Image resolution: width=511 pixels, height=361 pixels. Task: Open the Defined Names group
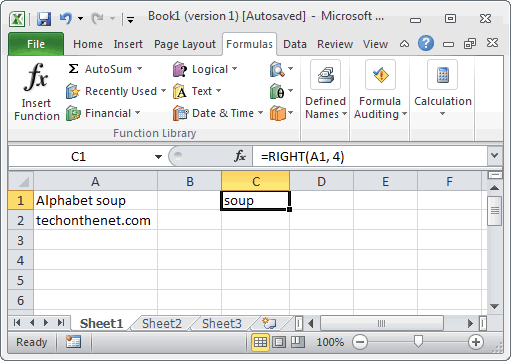pos(326,90)
